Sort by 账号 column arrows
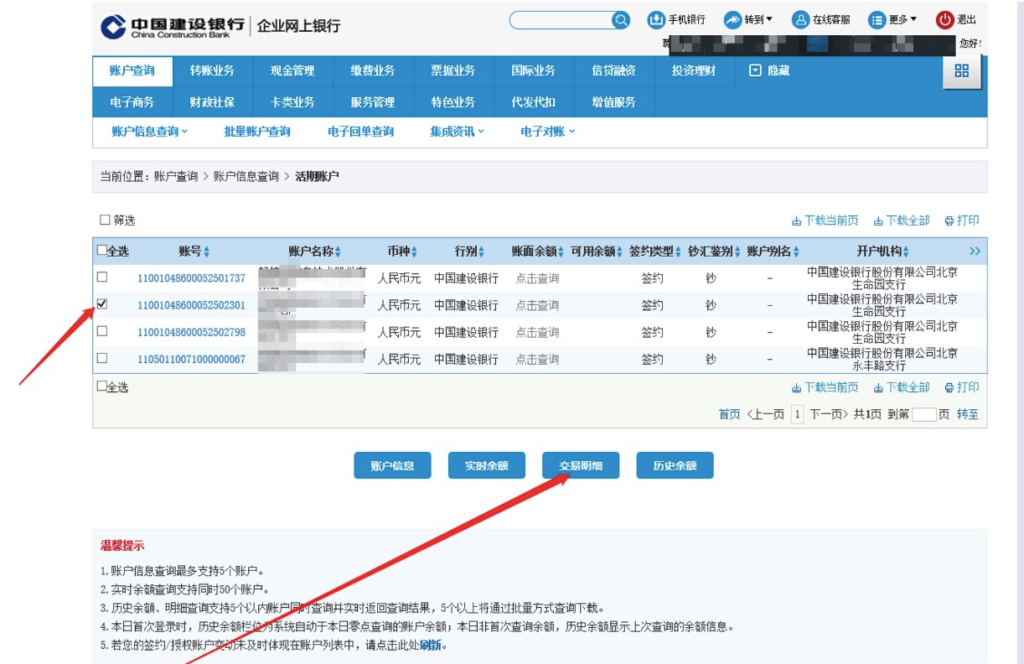This screenshot has height=664, width=1024. pos(206,252)
